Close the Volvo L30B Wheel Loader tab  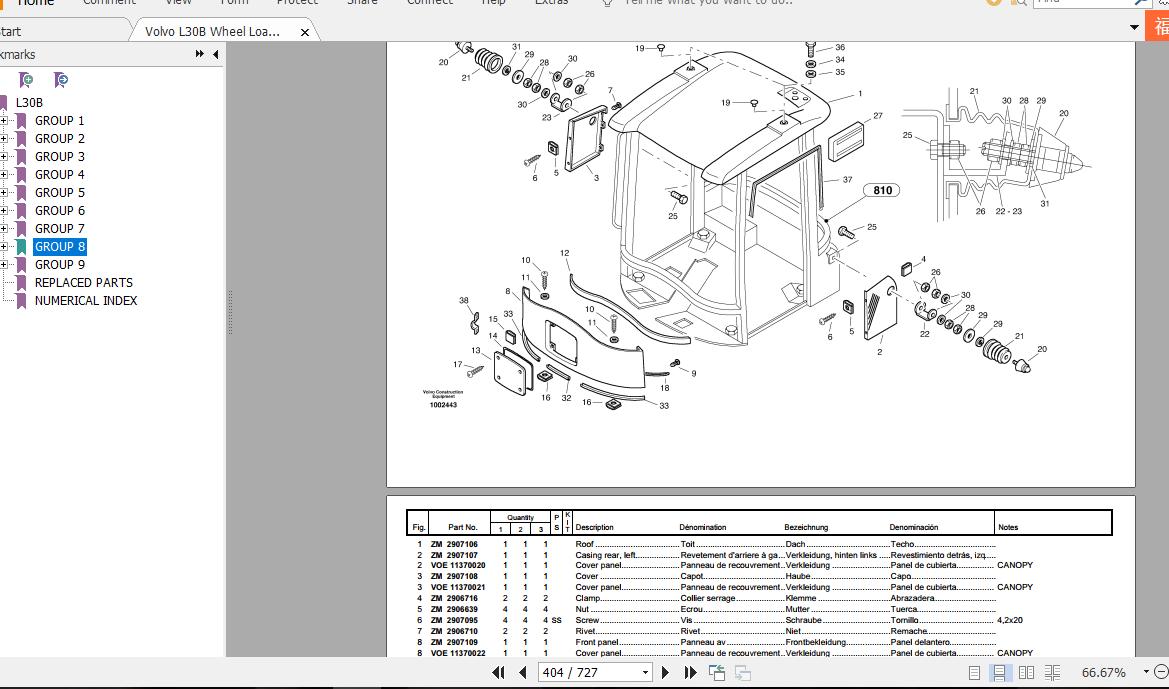point(304,32)
